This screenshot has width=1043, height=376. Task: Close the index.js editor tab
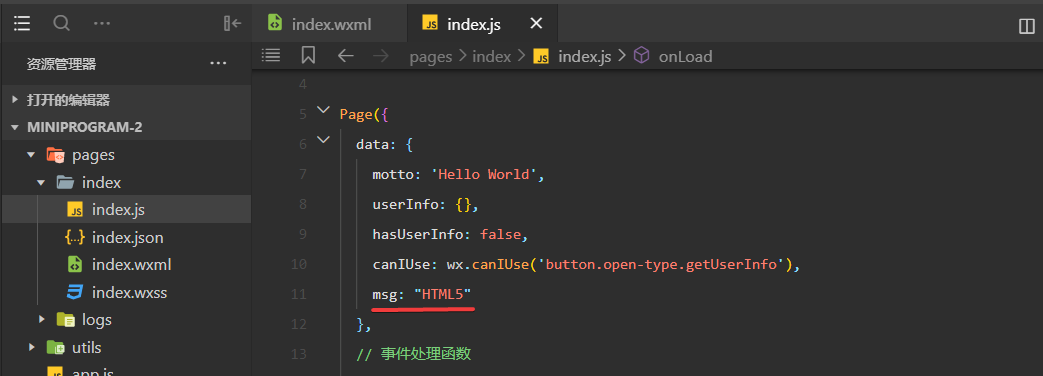(536, 24)
